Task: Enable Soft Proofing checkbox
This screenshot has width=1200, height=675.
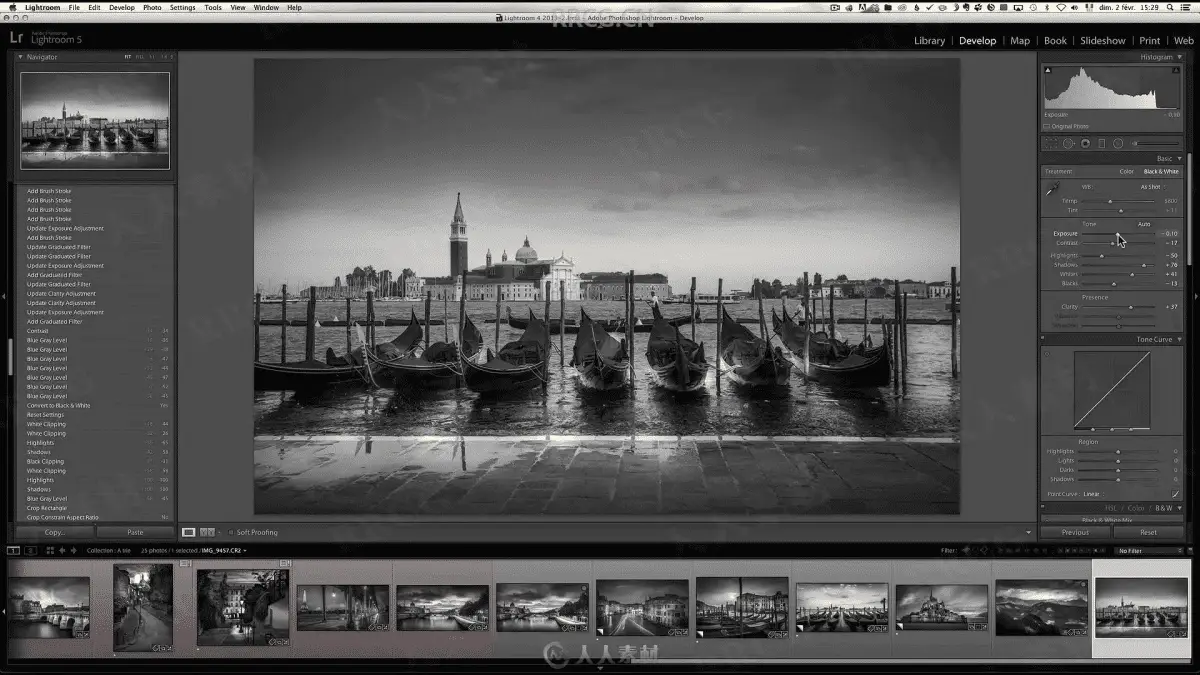Action: (231, 532)
